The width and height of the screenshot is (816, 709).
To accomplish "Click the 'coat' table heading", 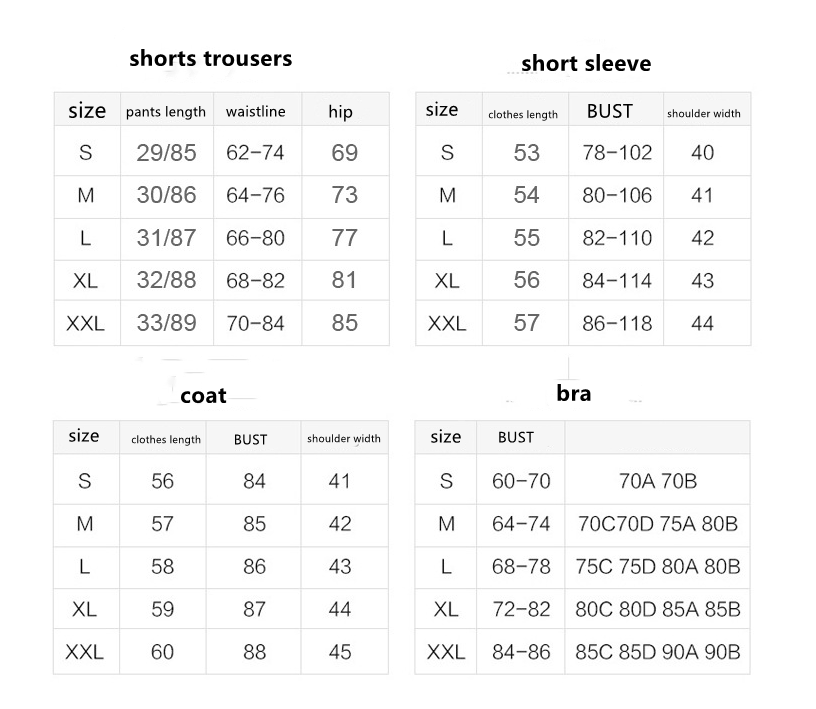I will coord(204,396).
